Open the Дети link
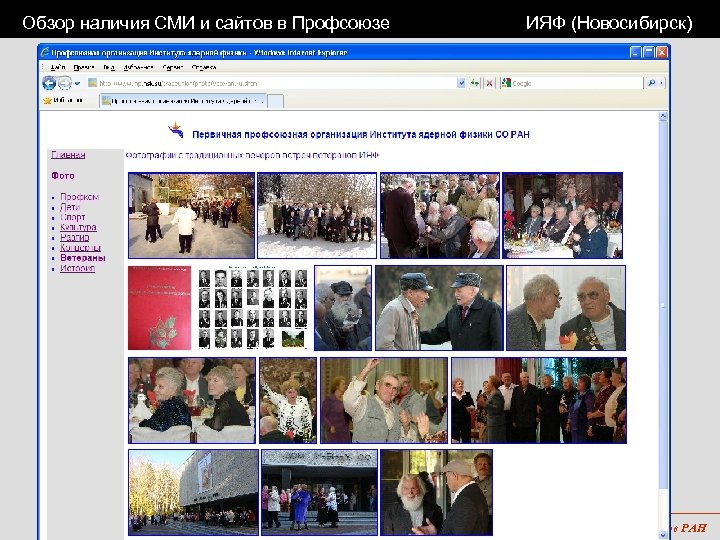This screenshot has height=540, width=720. (70, 207)
